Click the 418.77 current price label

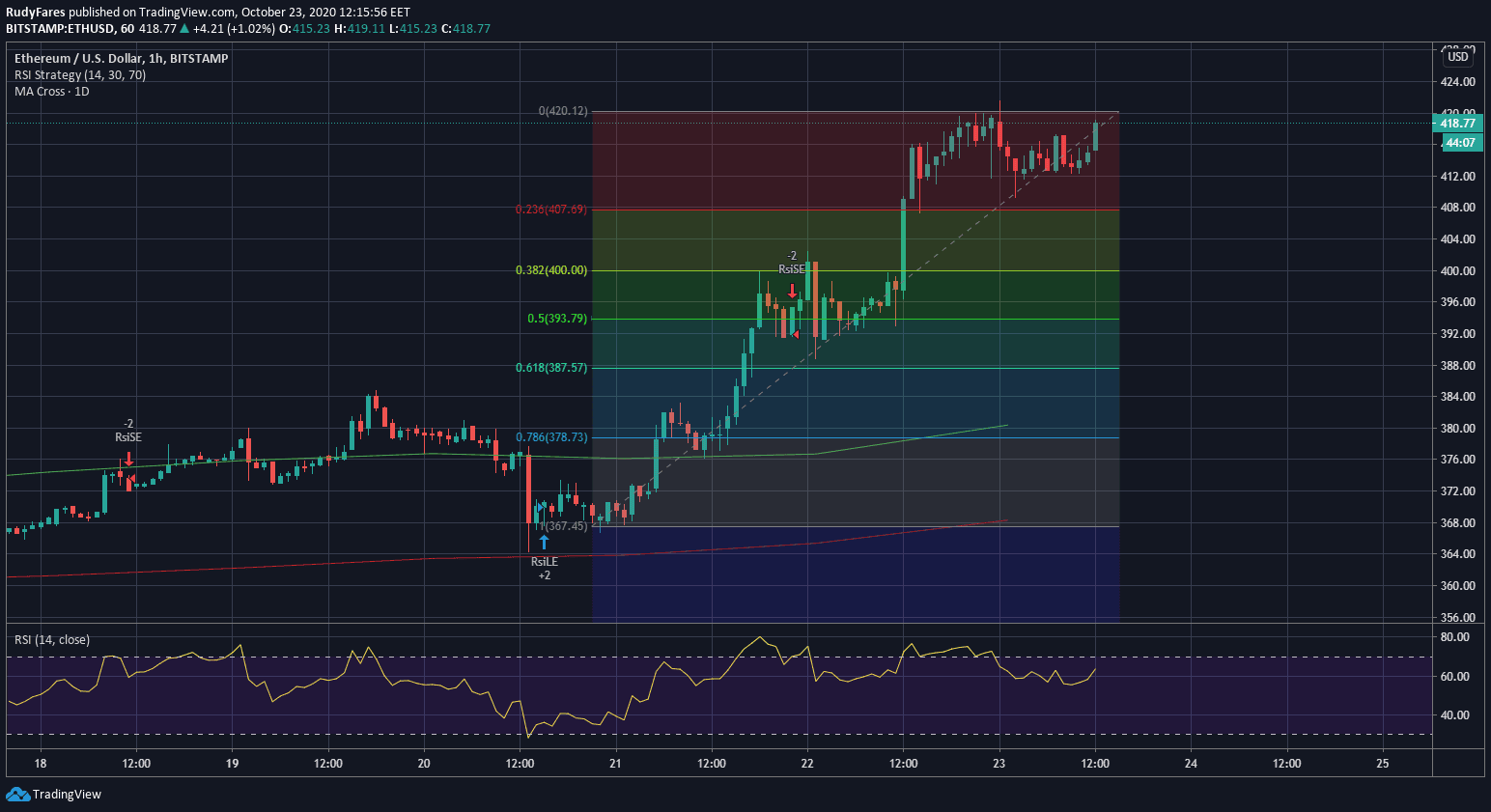tap(1457, 124)
